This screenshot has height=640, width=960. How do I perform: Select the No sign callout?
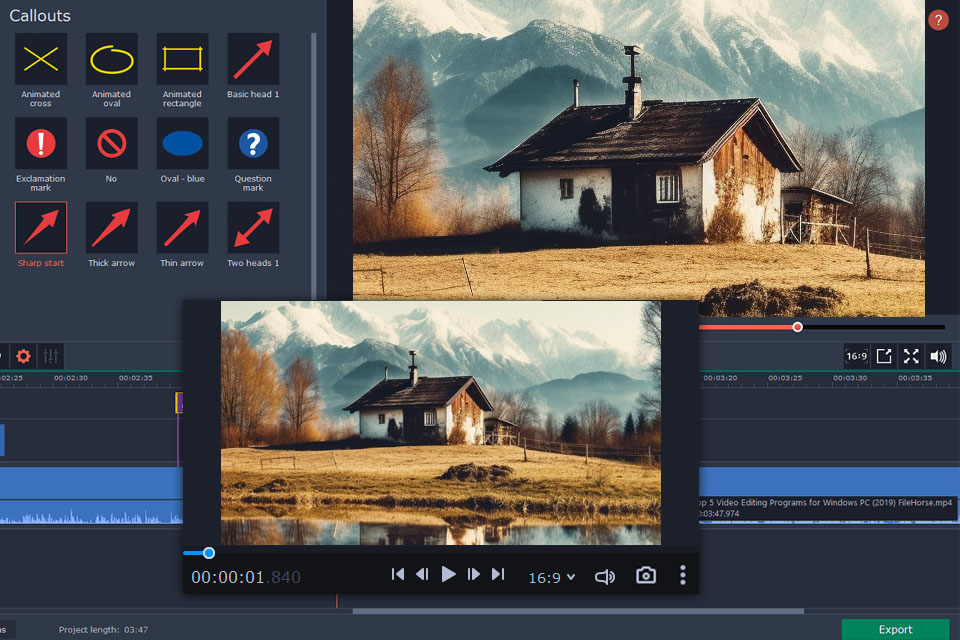[x=111, y=143]
